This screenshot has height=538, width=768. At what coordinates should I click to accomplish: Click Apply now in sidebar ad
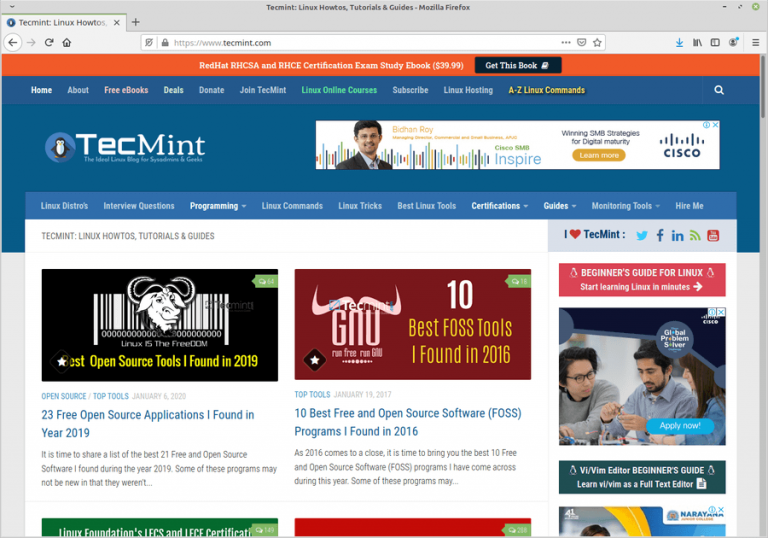680,425
